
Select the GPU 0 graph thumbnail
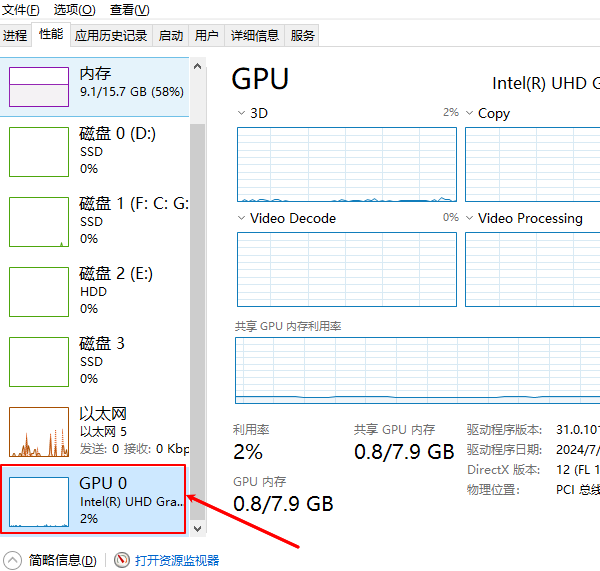click(39, 501)
